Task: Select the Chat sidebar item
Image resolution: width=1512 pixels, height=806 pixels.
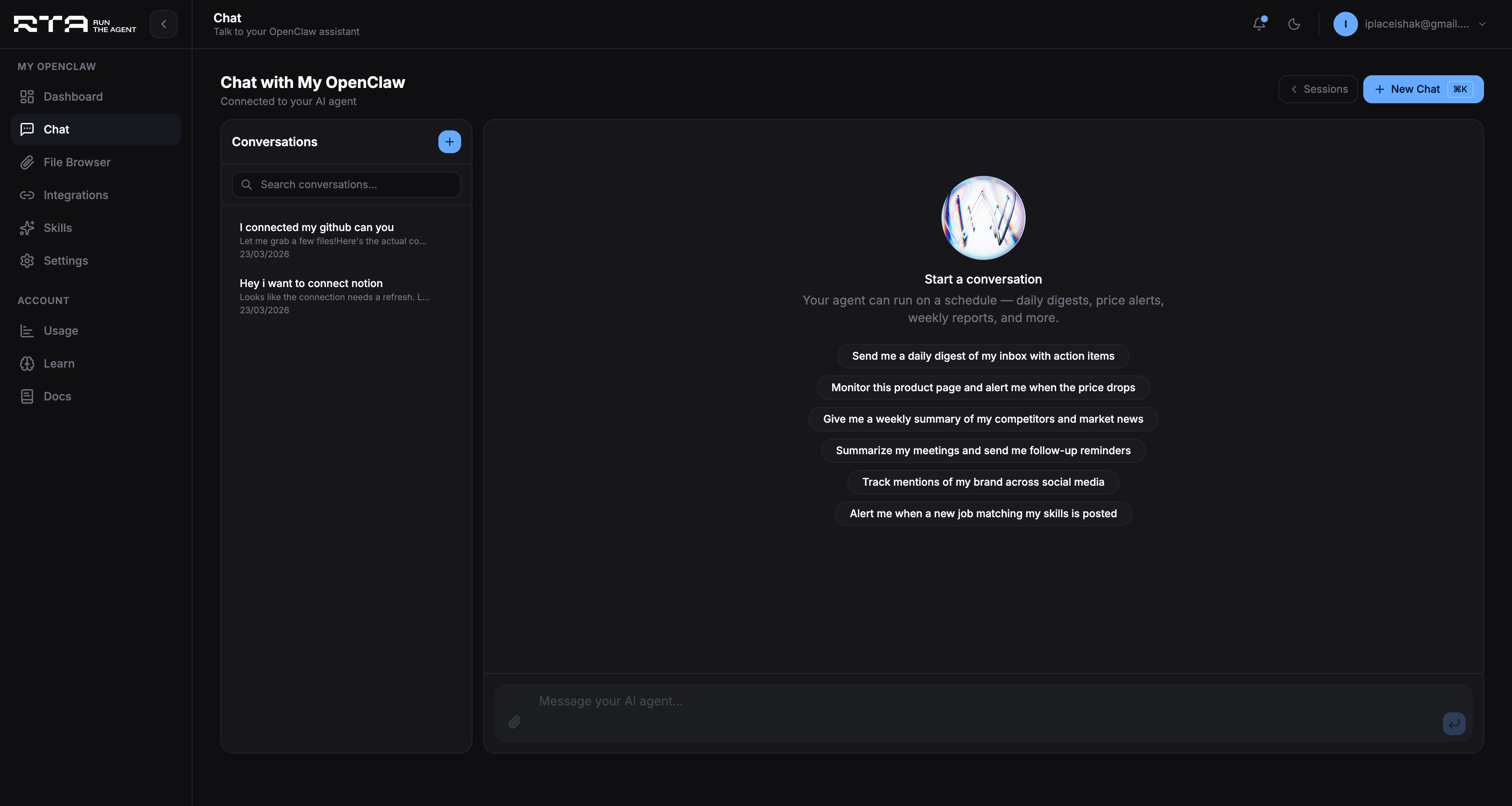Action: point(96,129)
